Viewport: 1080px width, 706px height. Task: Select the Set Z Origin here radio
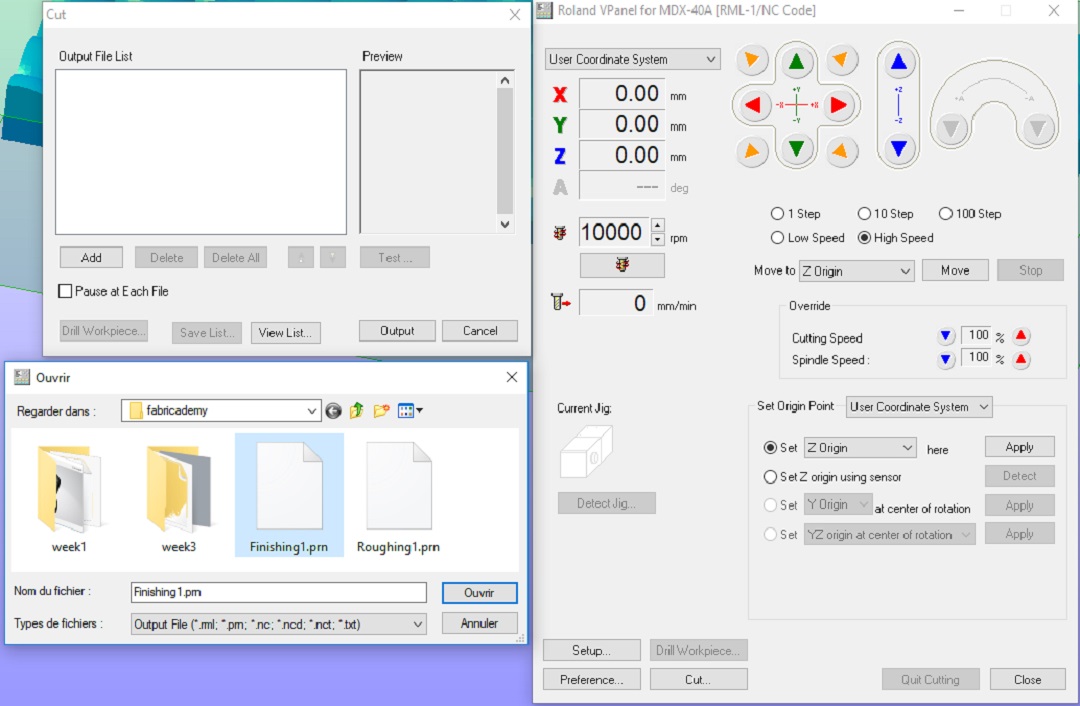click(770, 448)
